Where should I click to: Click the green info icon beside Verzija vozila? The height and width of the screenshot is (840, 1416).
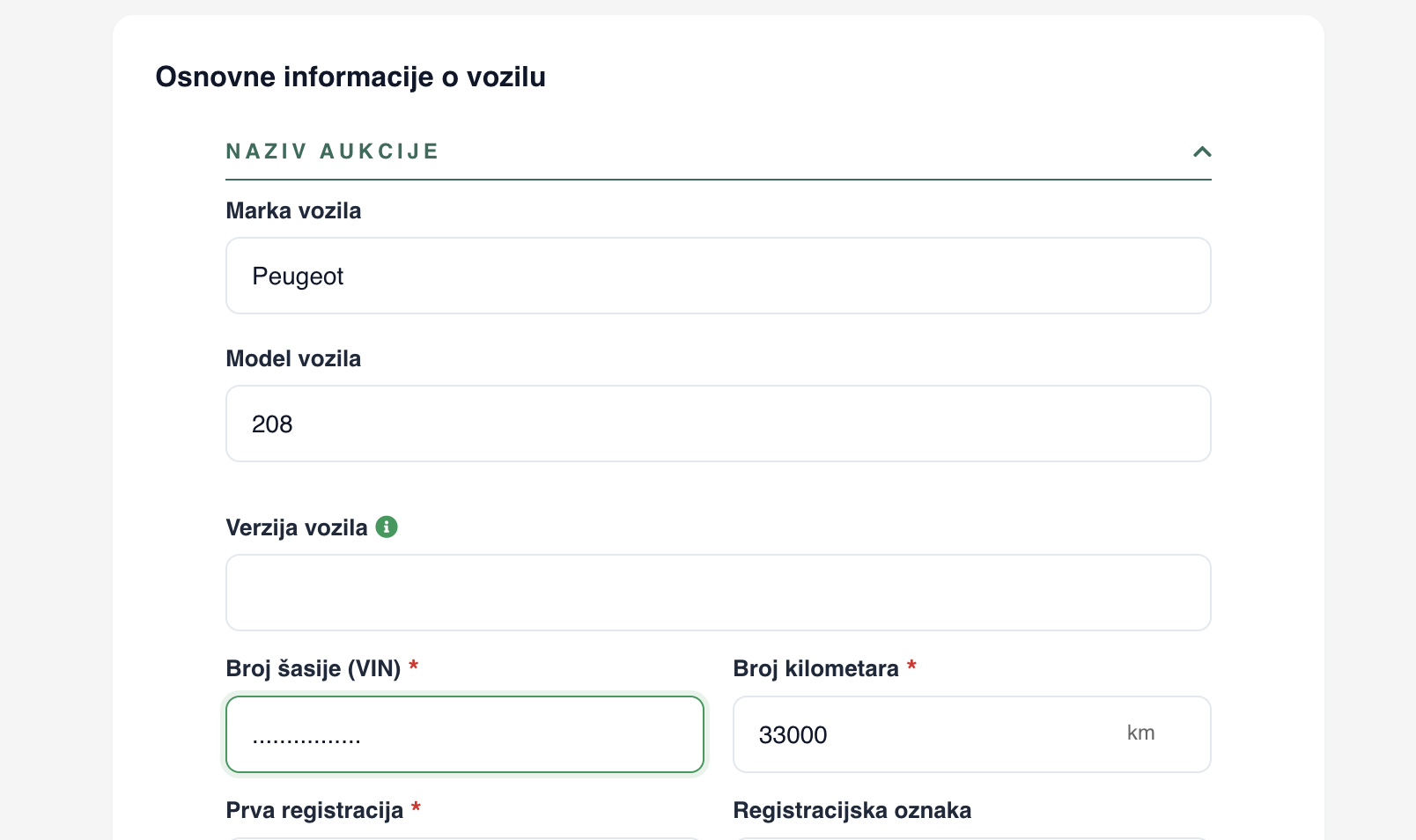[x=387, y=527]
